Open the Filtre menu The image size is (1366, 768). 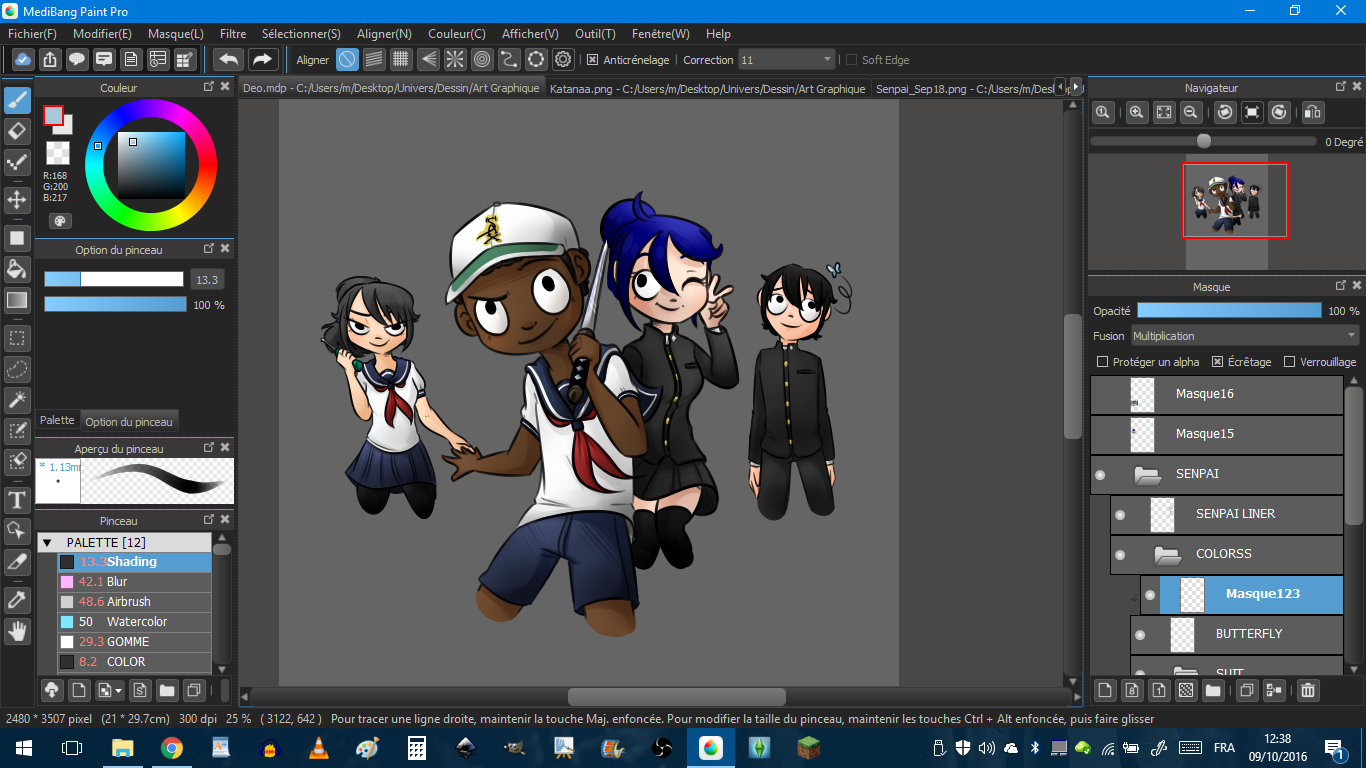point(233,33)
